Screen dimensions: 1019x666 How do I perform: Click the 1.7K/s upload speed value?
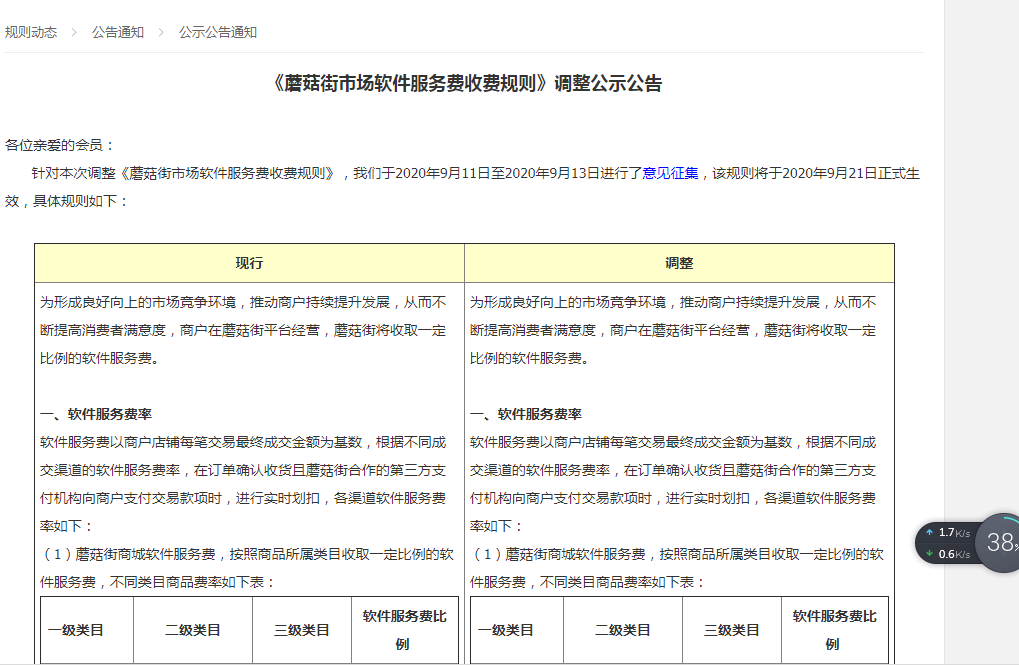tap(954, 533)
